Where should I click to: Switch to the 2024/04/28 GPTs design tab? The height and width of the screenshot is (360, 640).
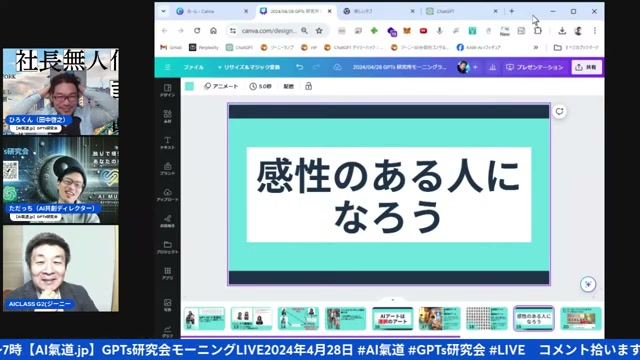tap(296, 11)
